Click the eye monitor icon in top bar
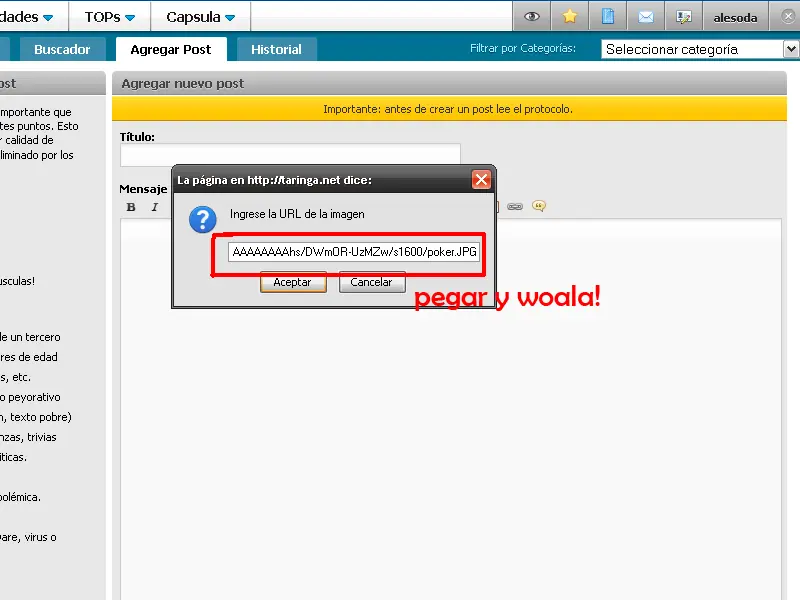 (532, 17)
